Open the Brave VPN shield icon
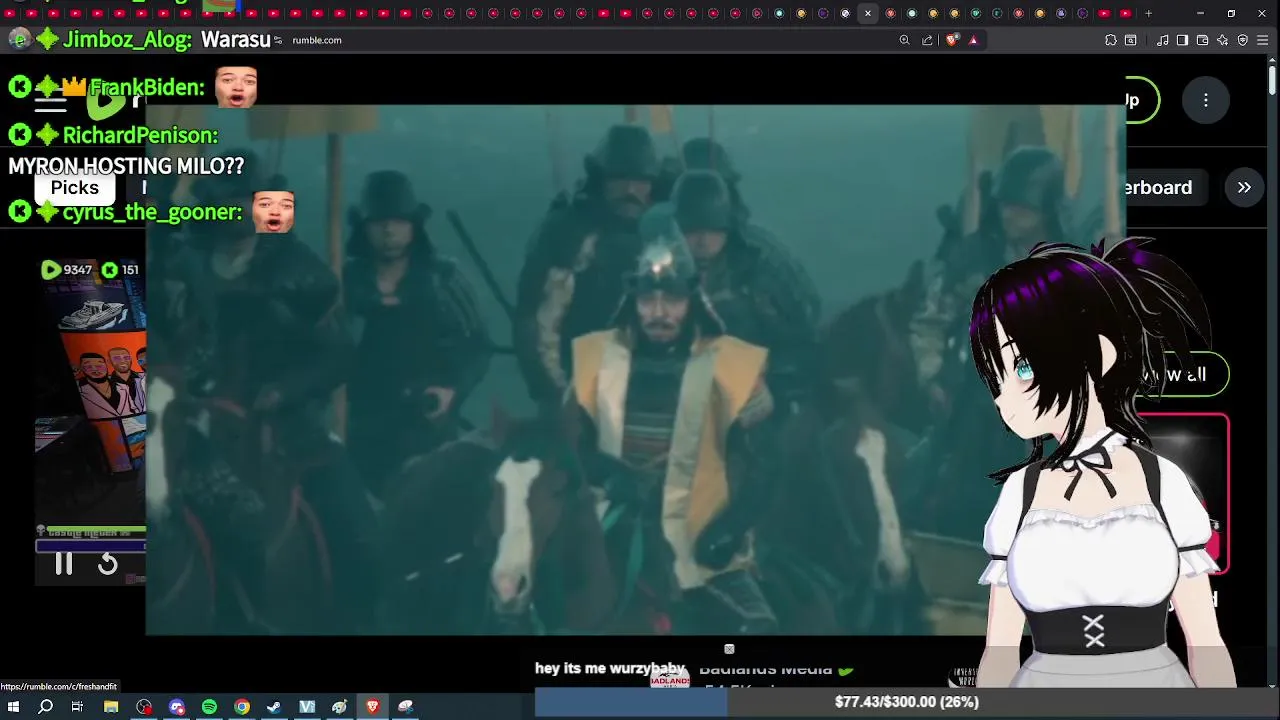This screenshot has width=1280, height=720. 1243,40
